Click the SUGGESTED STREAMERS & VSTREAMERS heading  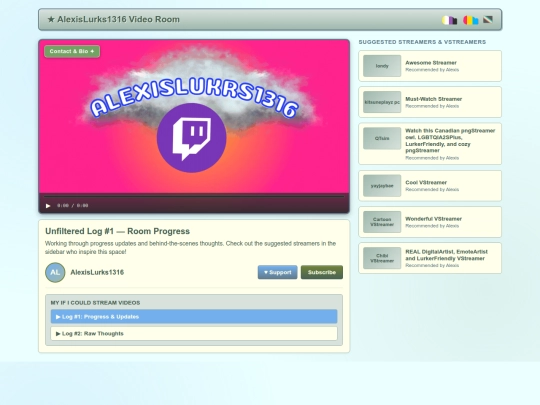422,42
